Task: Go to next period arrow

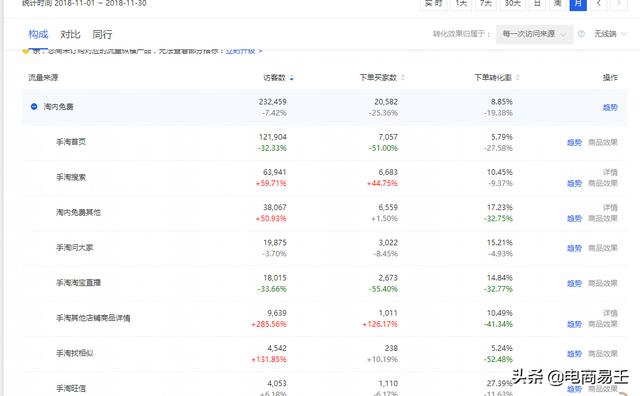Action: [x=619, y=4]
